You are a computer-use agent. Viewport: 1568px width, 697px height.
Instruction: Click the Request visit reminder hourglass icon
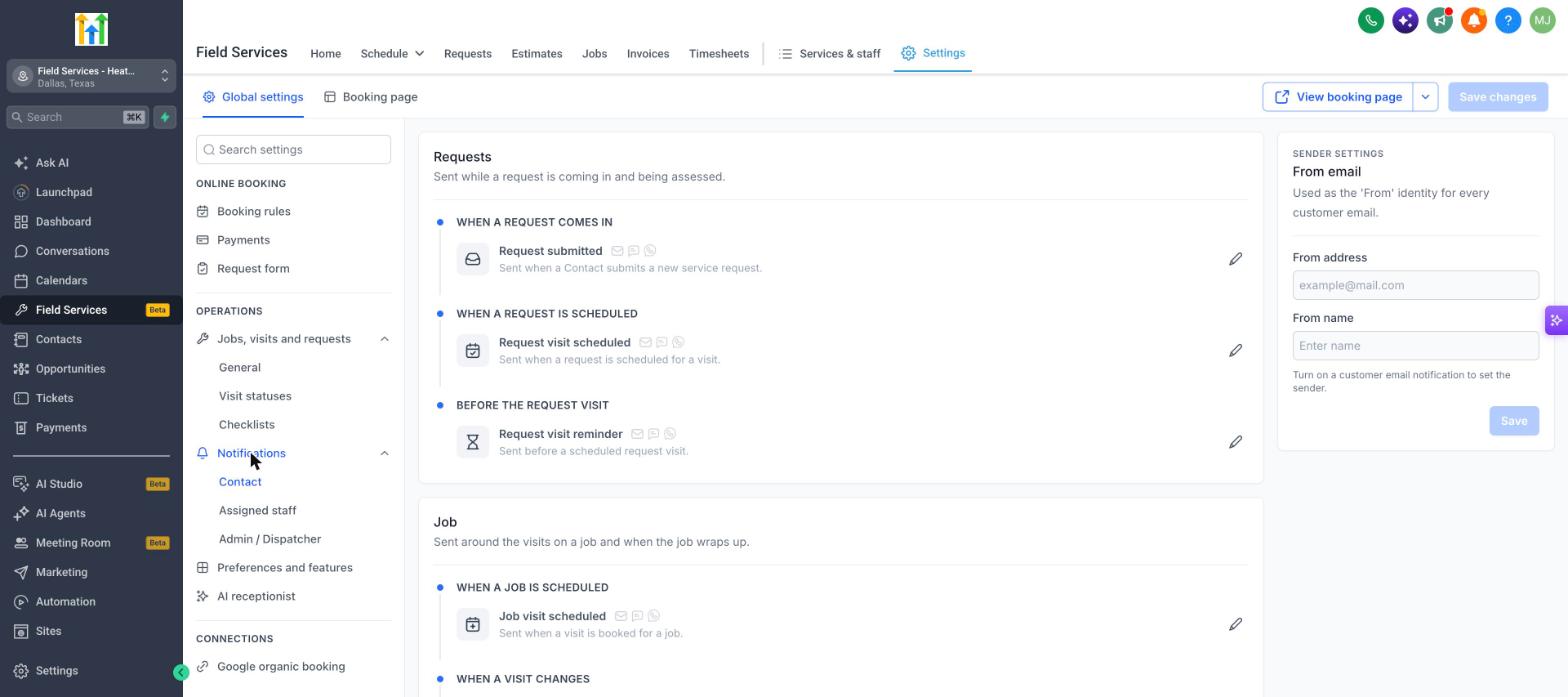click(473, 442)
